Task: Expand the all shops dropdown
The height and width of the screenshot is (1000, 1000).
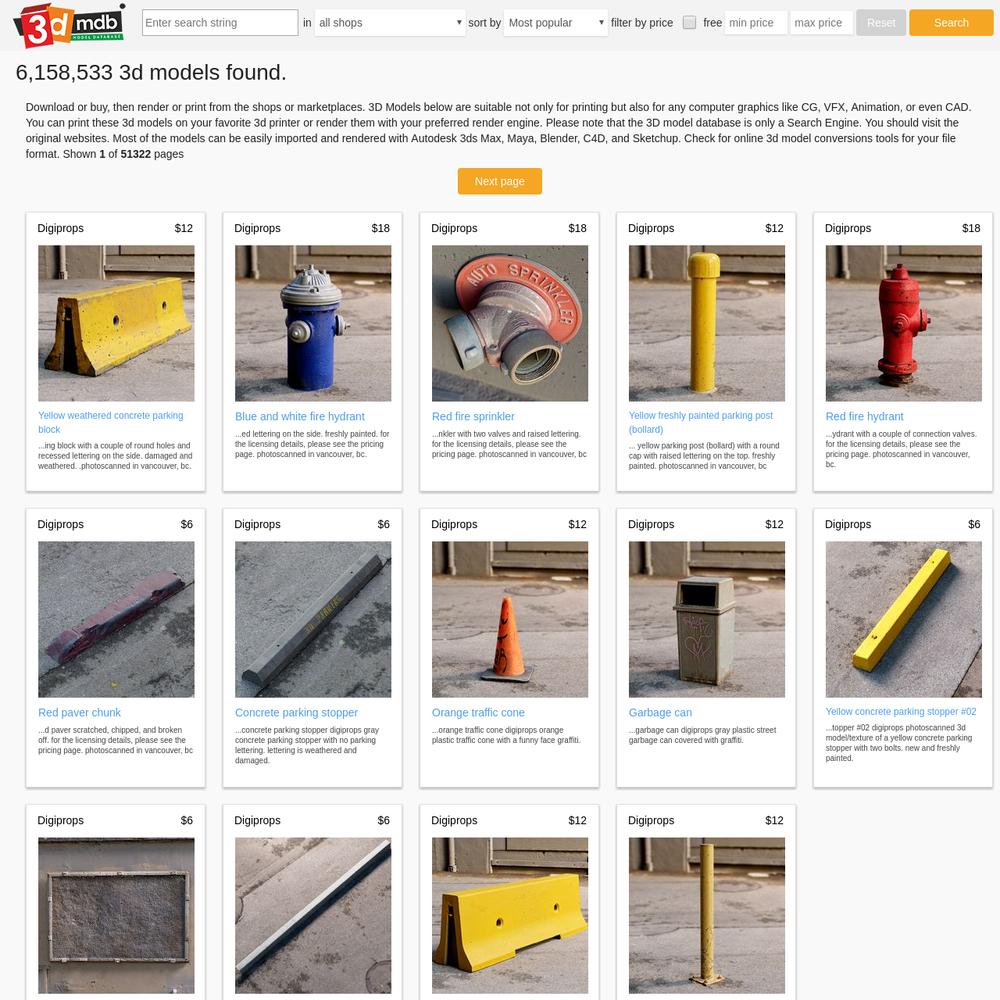Action: click(x=390, y=23)
